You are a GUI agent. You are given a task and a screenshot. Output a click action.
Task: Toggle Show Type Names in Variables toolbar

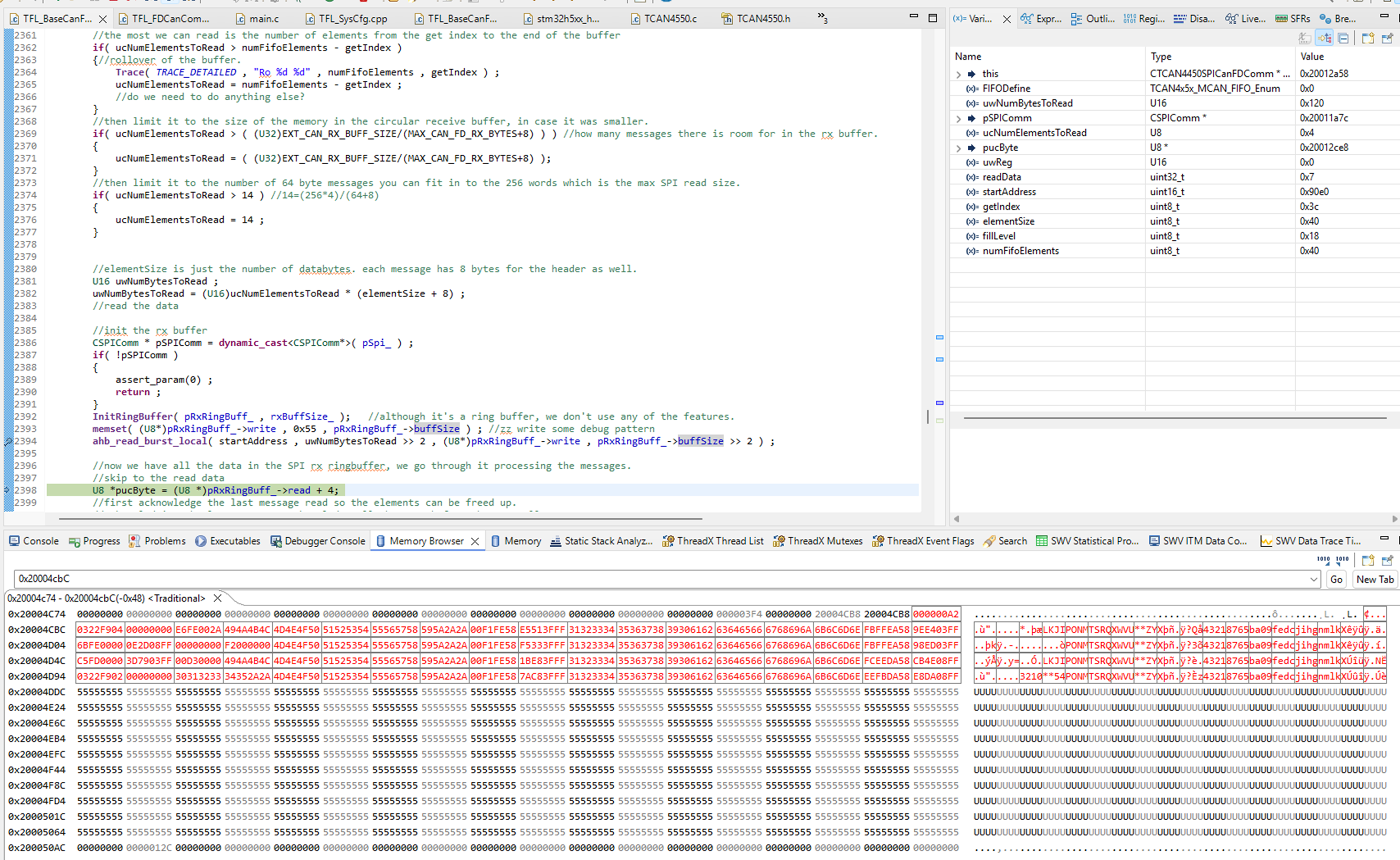coord(1305,38)
